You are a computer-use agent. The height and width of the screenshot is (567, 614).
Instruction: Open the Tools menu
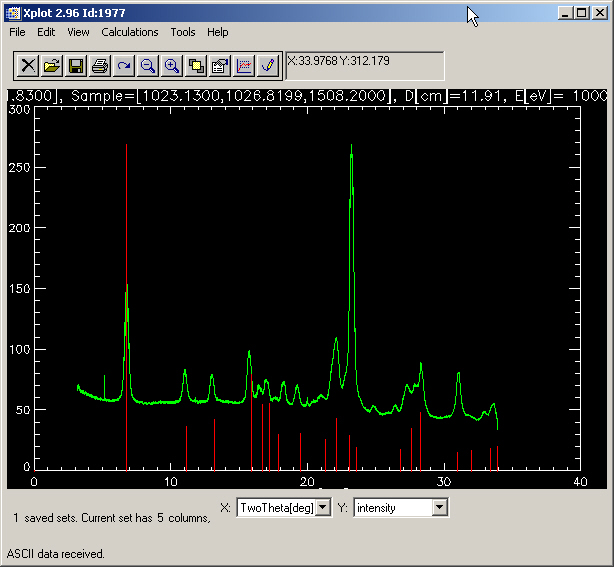[x=183, y=32]
